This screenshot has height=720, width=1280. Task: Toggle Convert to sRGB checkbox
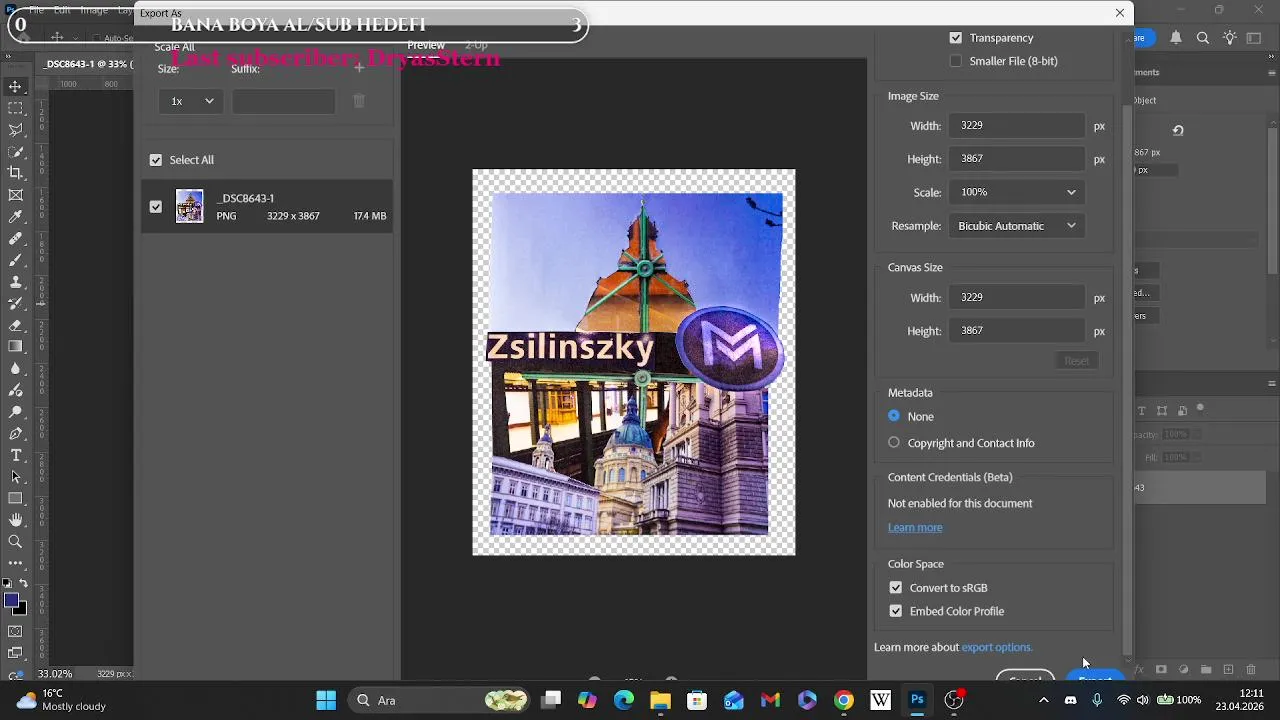(895, 588)
